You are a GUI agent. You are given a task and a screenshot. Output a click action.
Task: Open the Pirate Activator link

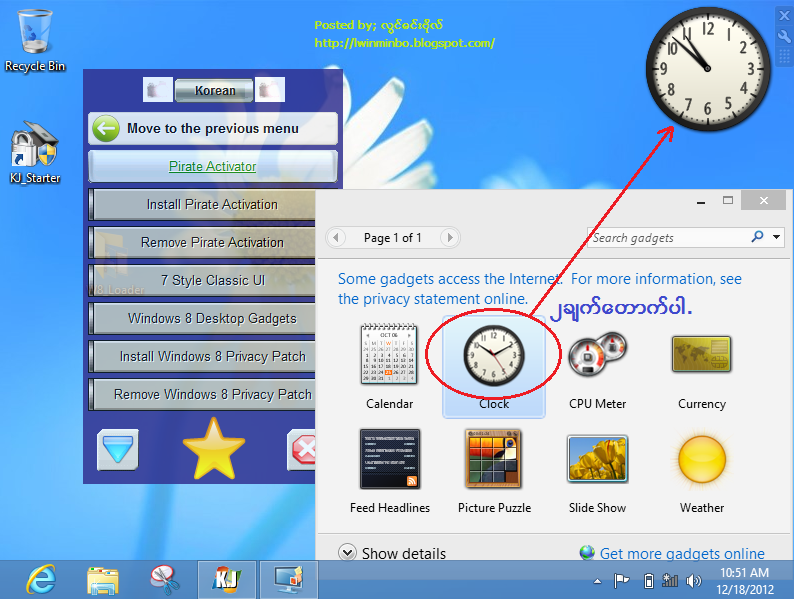tap(212, 166)
